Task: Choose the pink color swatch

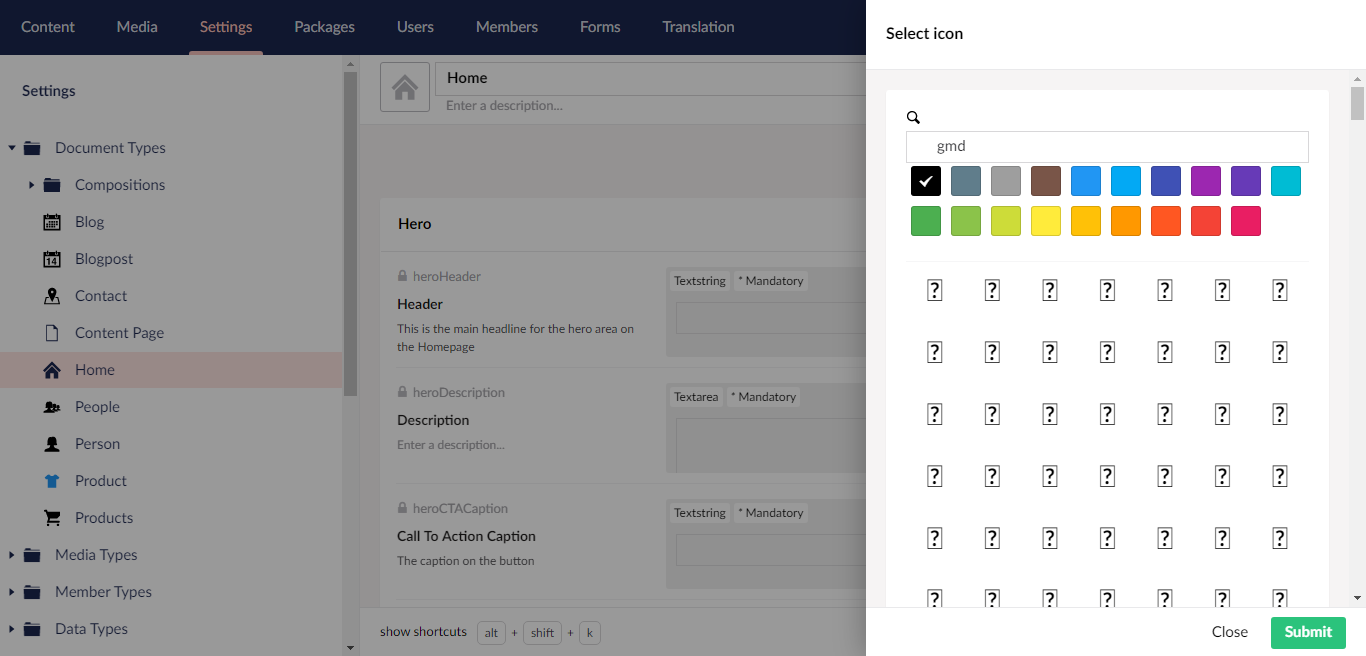Action: [1246, 221]
